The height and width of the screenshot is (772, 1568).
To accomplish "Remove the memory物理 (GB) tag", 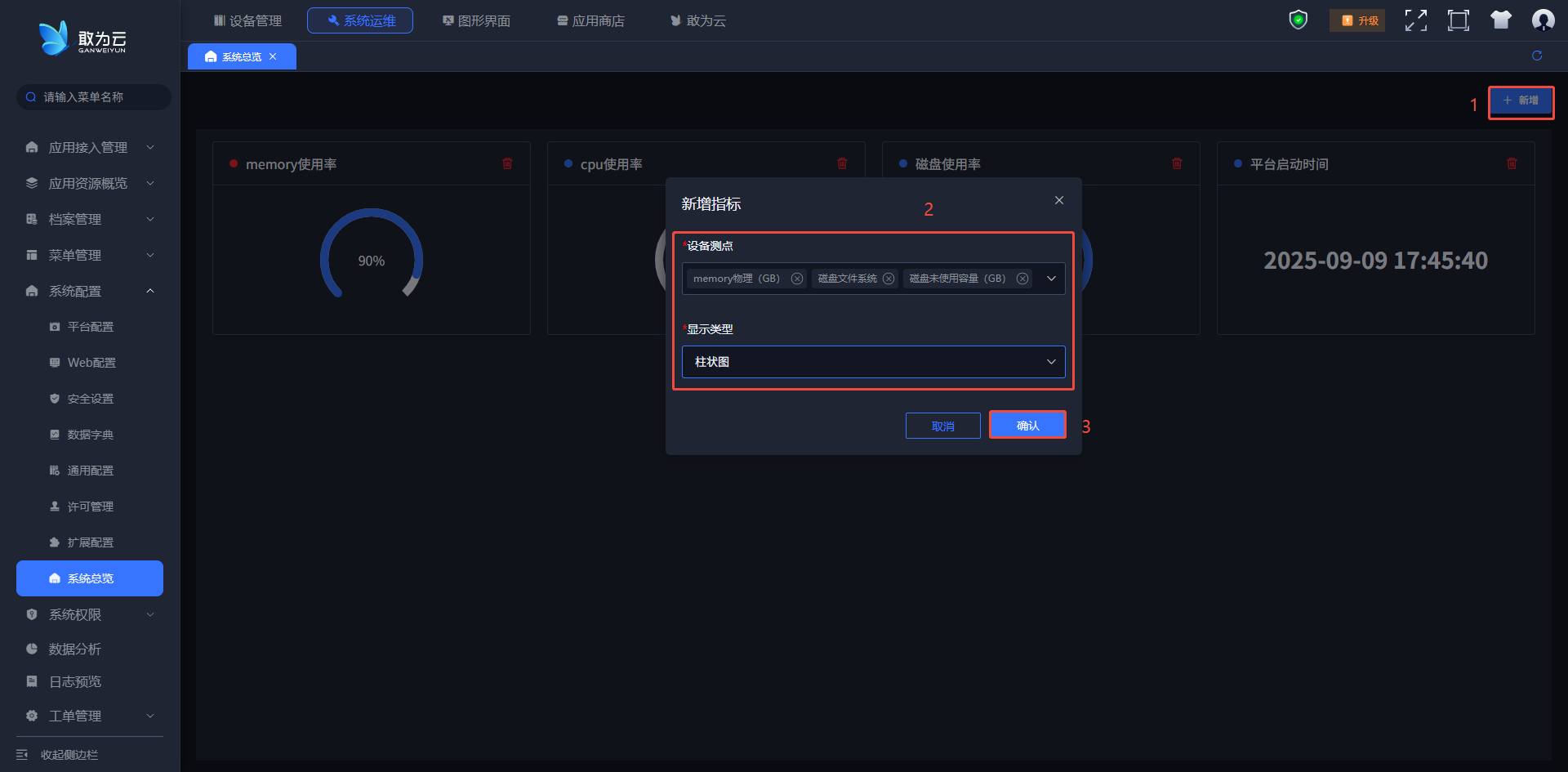I will pos(797,279).
